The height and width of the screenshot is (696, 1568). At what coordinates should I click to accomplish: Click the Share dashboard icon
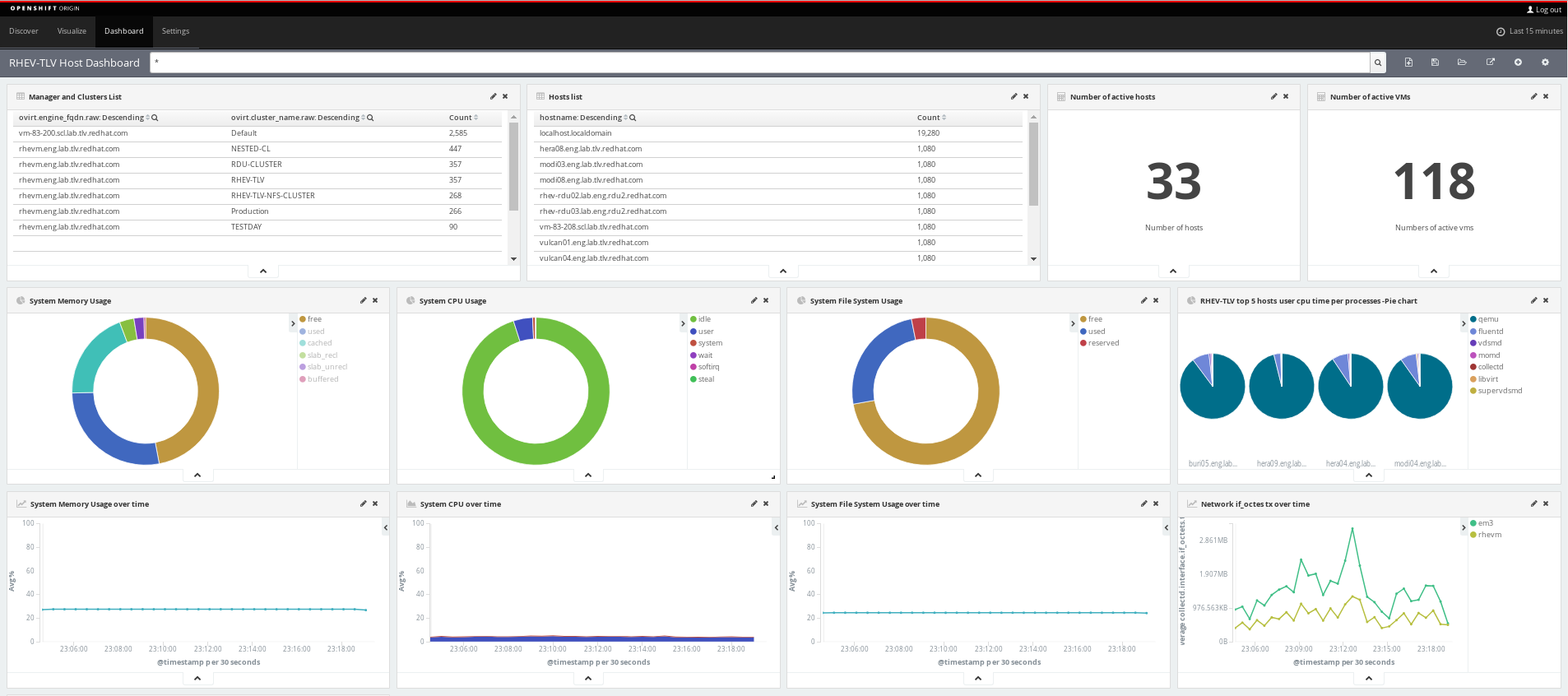tap(1490, 63)
